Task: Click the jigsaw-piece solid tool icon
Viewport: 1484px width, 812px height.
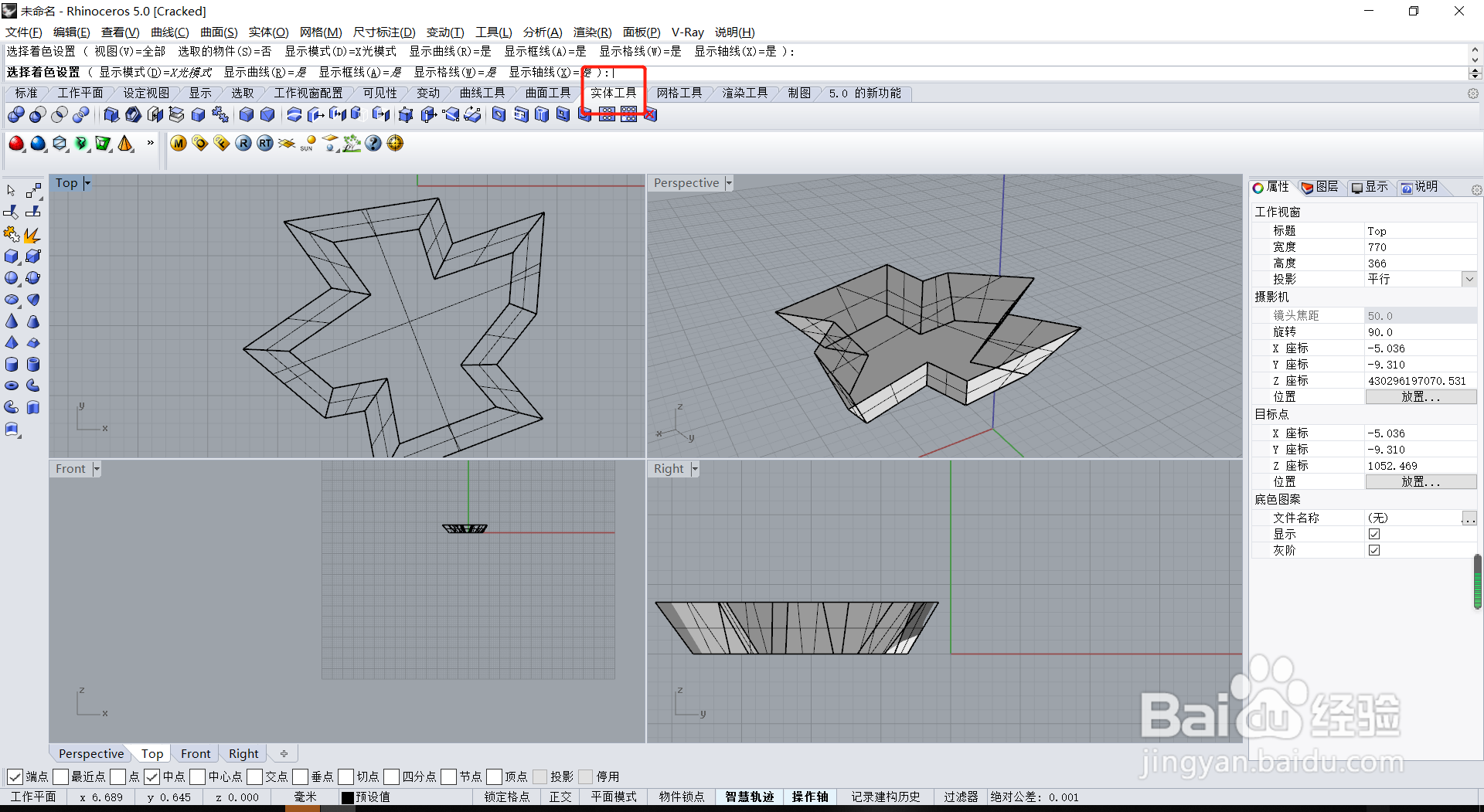Action: point(220,115)
